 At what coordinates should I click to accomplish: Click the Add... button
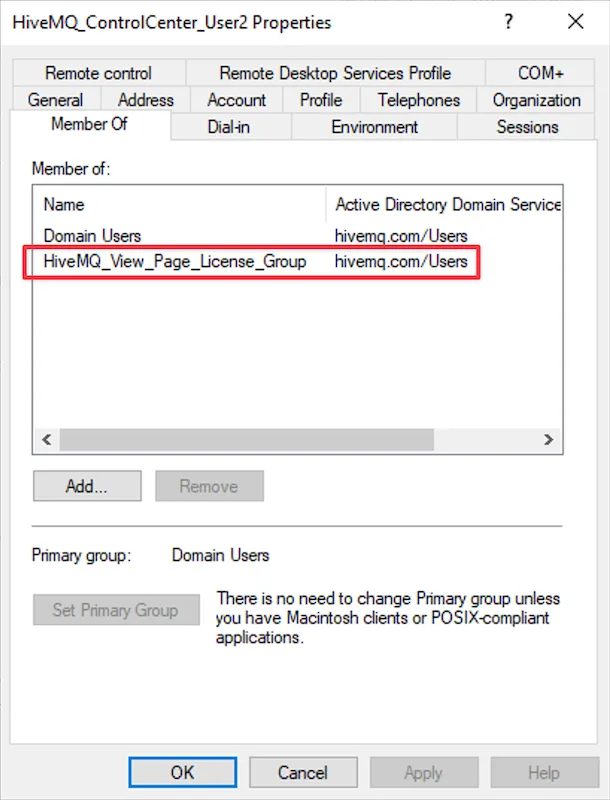(87, 486)
